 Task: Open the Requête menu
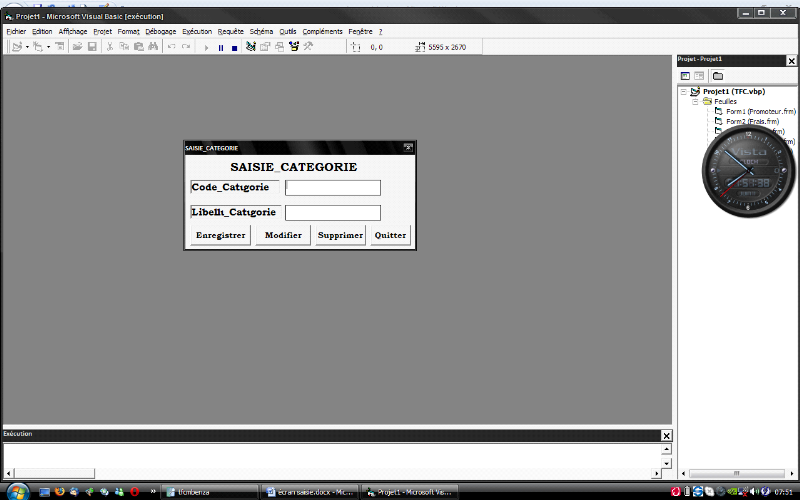coord(231,32)
